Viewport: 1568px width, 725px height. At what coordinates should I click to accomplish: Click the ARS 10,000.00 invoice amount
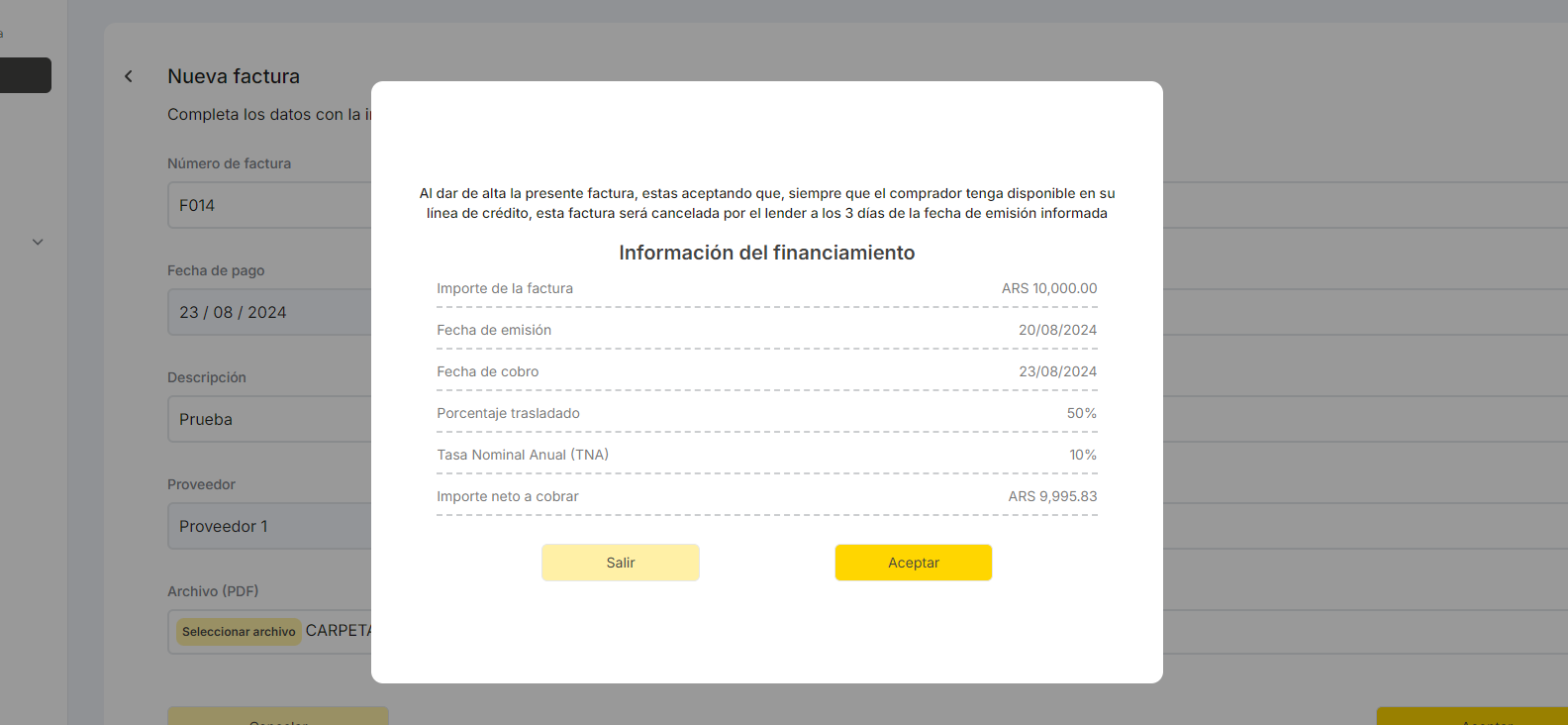tap(1048, 288)
